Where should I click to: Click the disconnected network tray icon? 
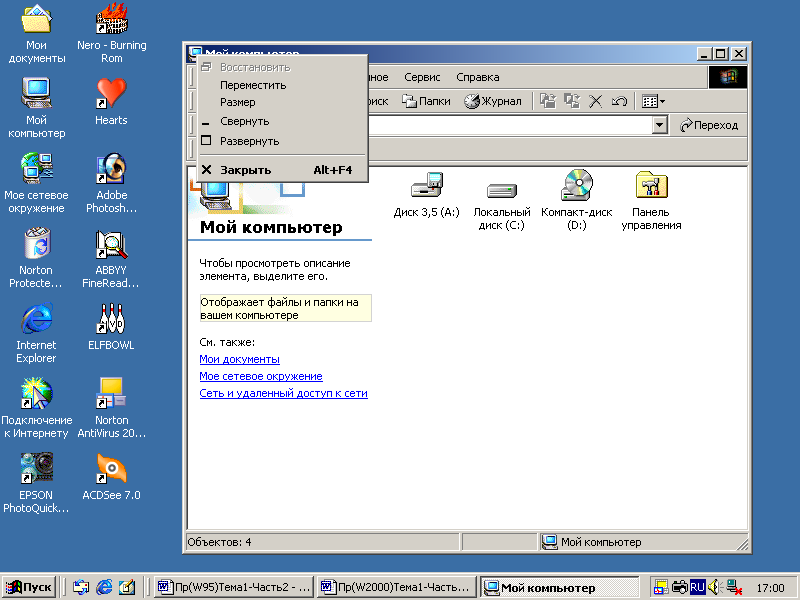coord(734,587)
